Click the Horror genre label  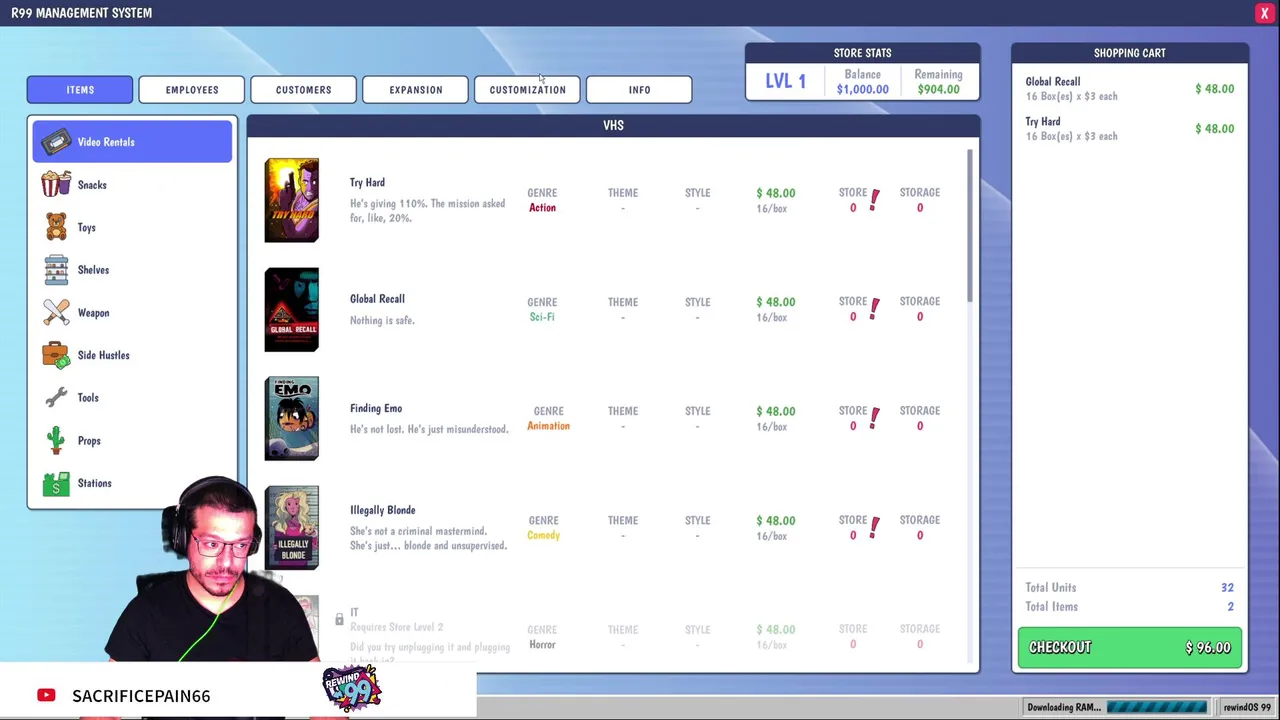pos(542,645)
